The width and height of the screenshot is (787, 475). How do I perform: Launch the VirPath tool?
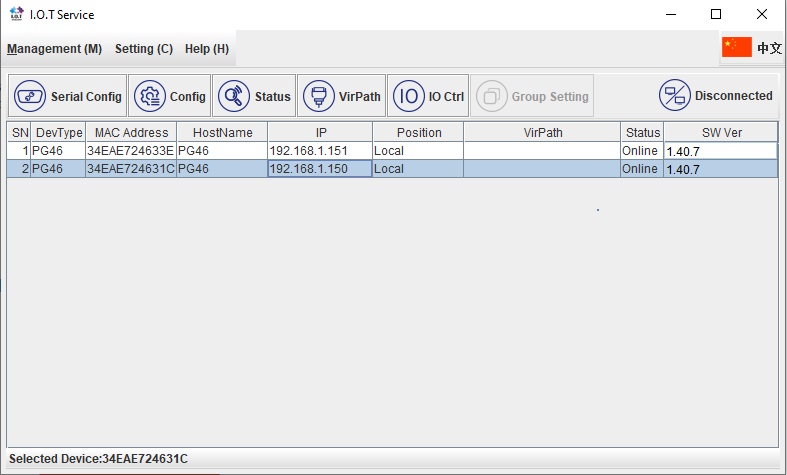[341, 96]
